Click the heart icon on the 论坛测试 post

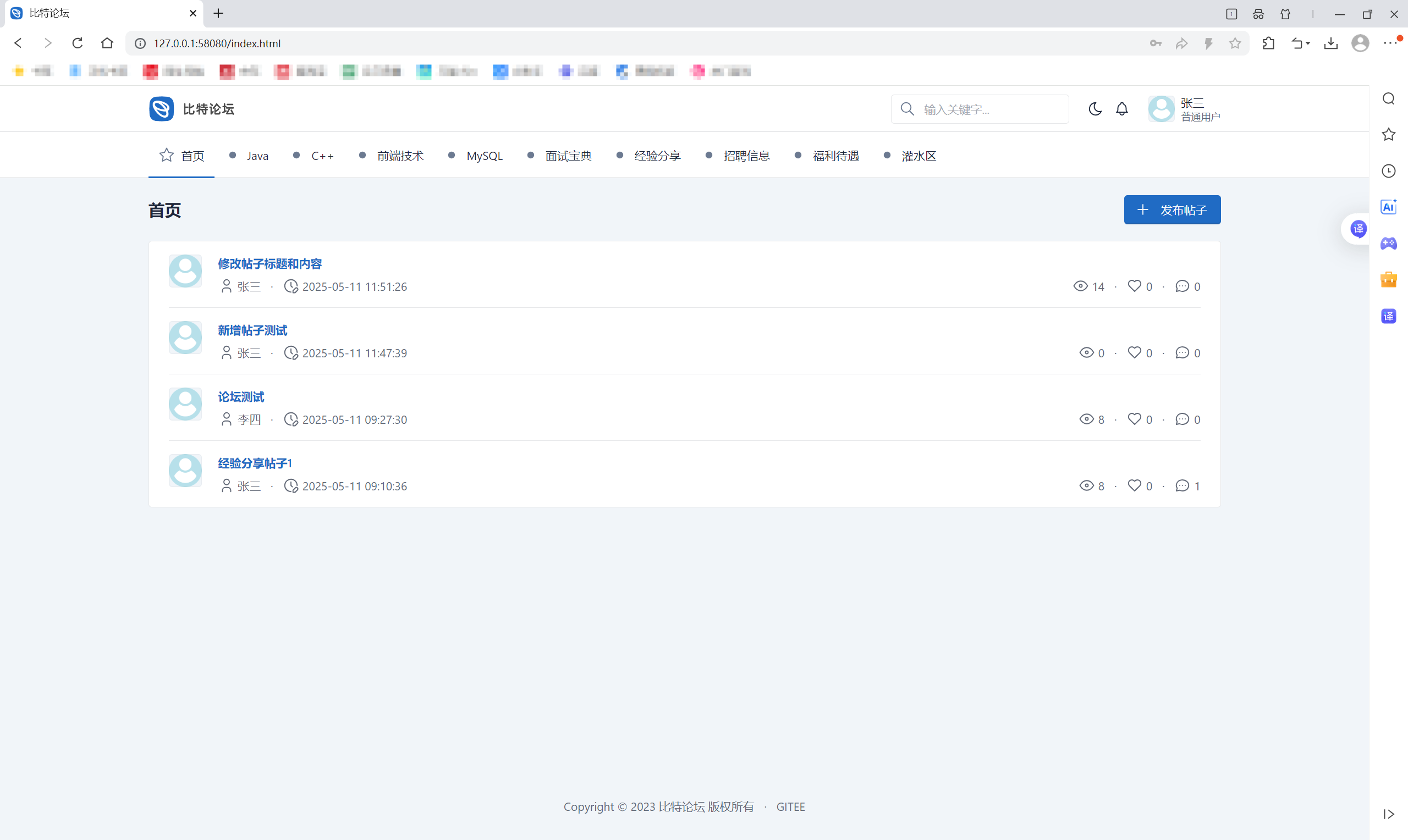(1134, 419)
